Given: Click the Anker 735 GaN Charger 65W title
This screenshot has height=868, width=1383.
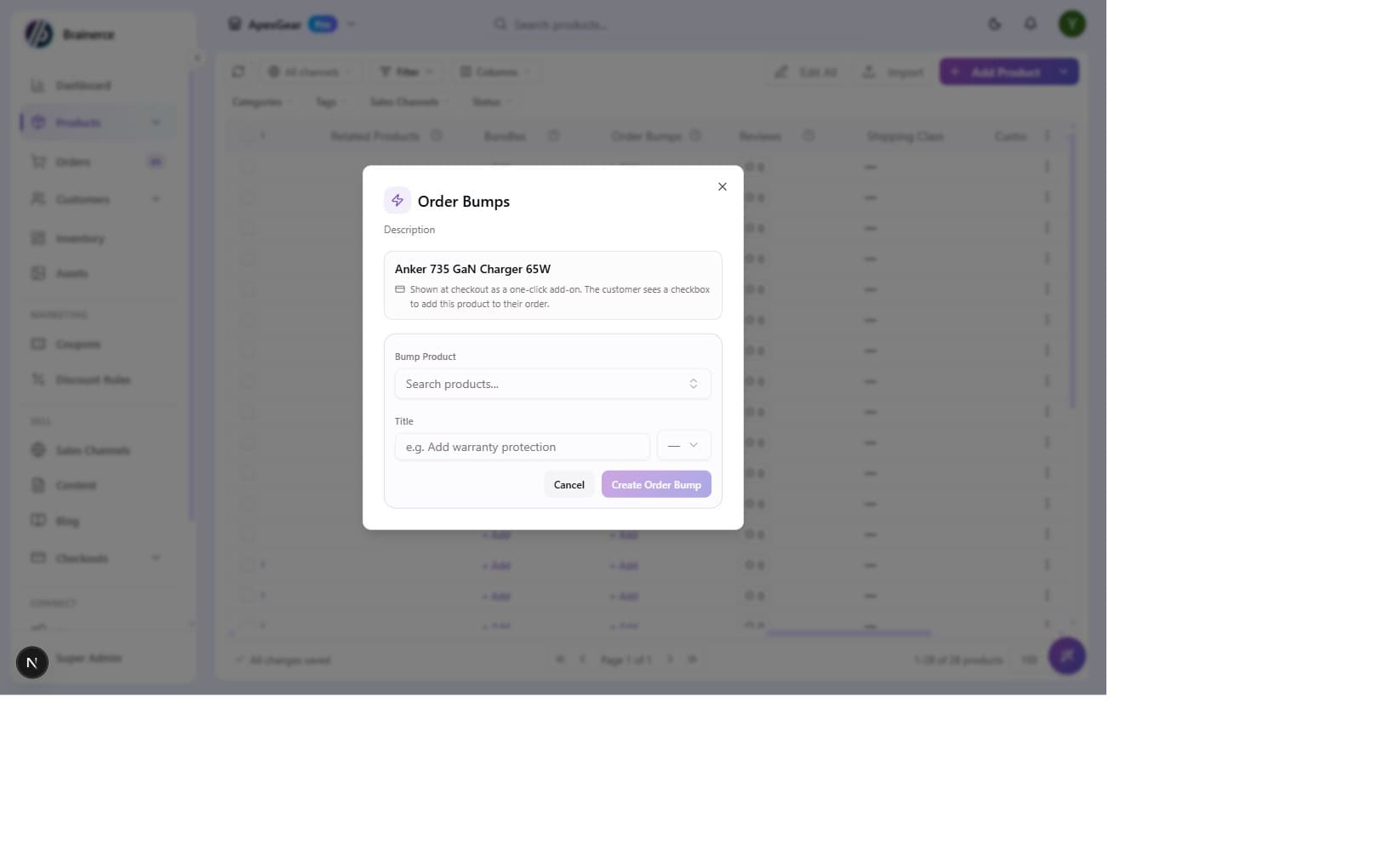Looking at the screenshot, I should tap(472, 269).
